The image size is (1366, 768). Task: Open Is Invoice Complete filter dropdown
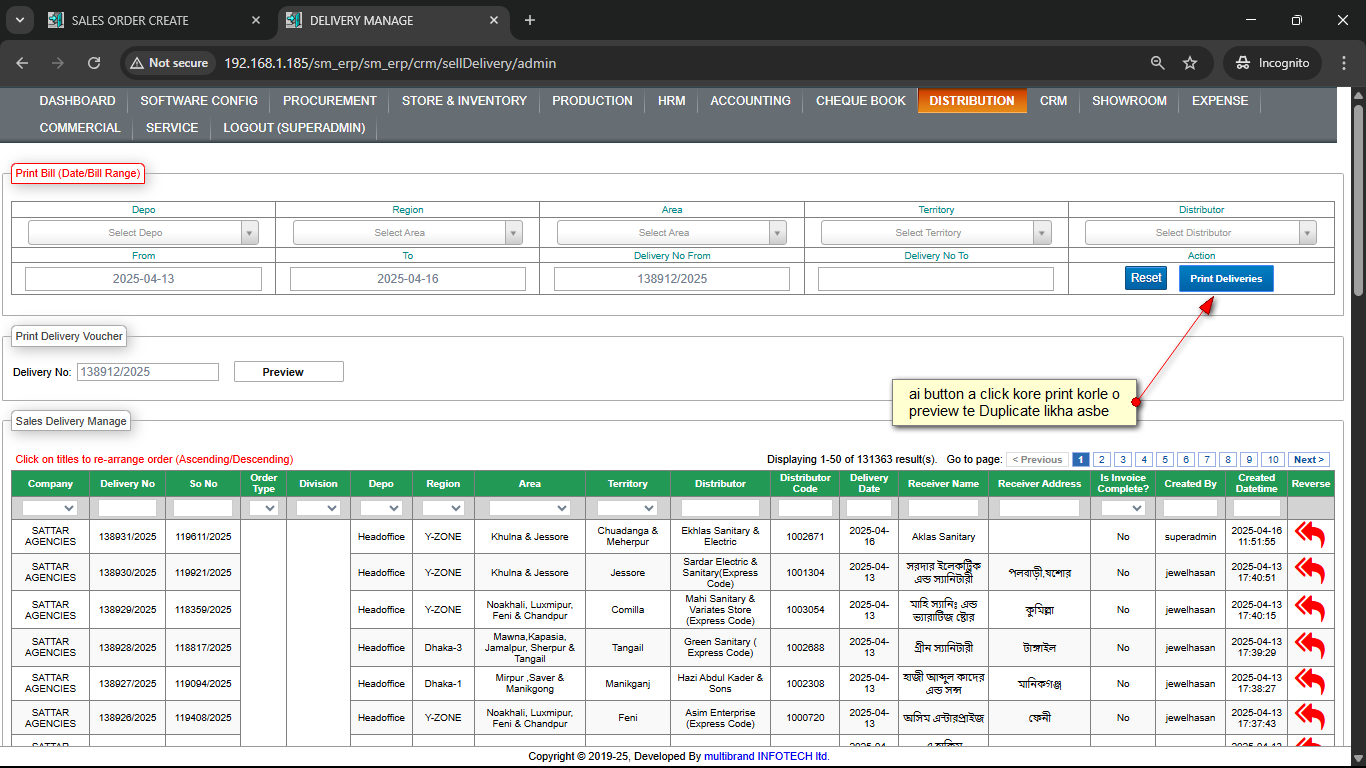coord(1123,508)
